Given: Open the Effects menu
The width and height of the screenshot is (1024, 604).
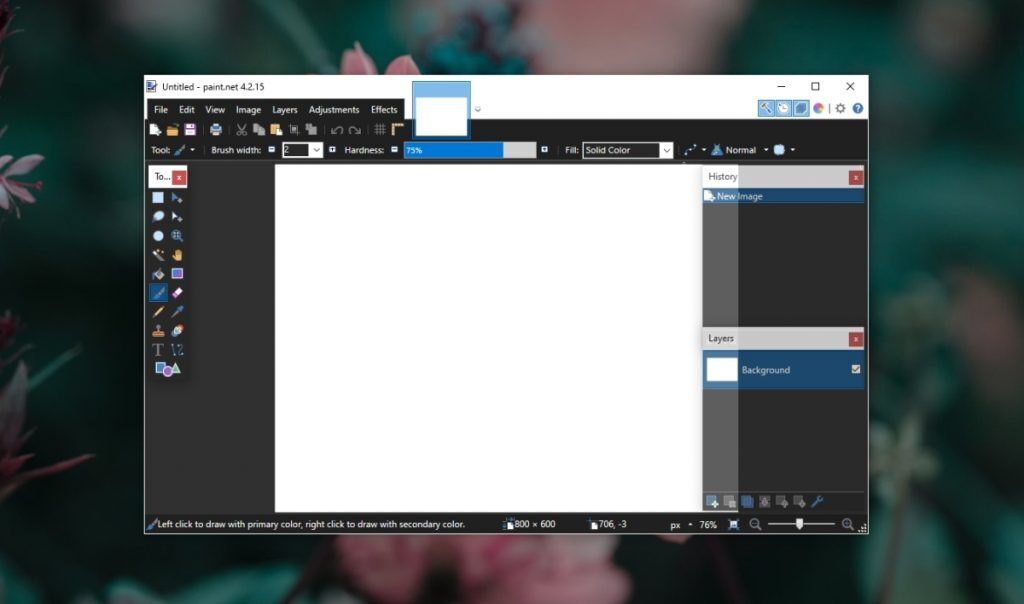Looking at the screenshot, I should click(x=384, y=110).
